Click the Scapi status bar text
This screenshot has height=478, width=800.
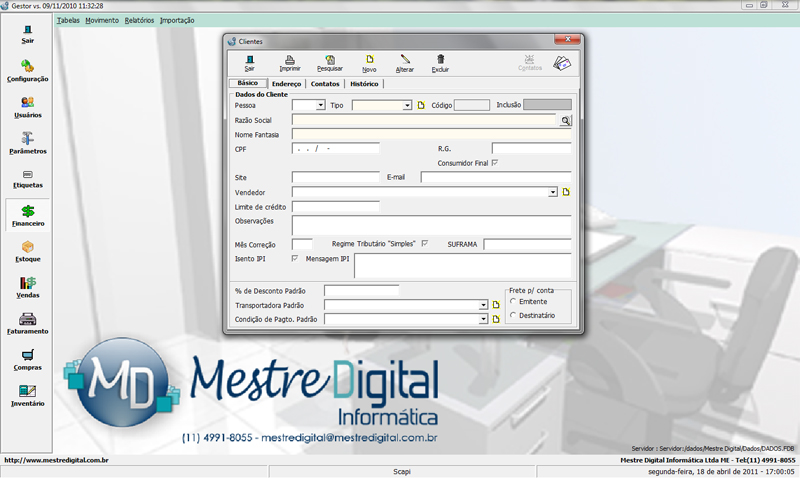click(x=402, y=471)
